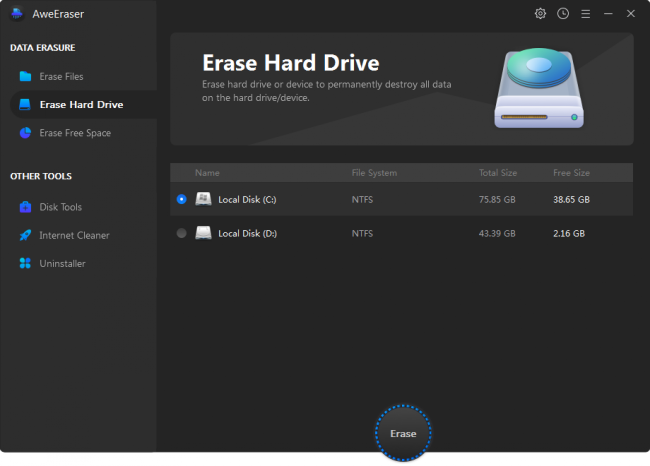The height and width of the screenshot is (466, 650).
Task: Switch to Erase Hard Drive section
Action: click(x=83, y=104)
